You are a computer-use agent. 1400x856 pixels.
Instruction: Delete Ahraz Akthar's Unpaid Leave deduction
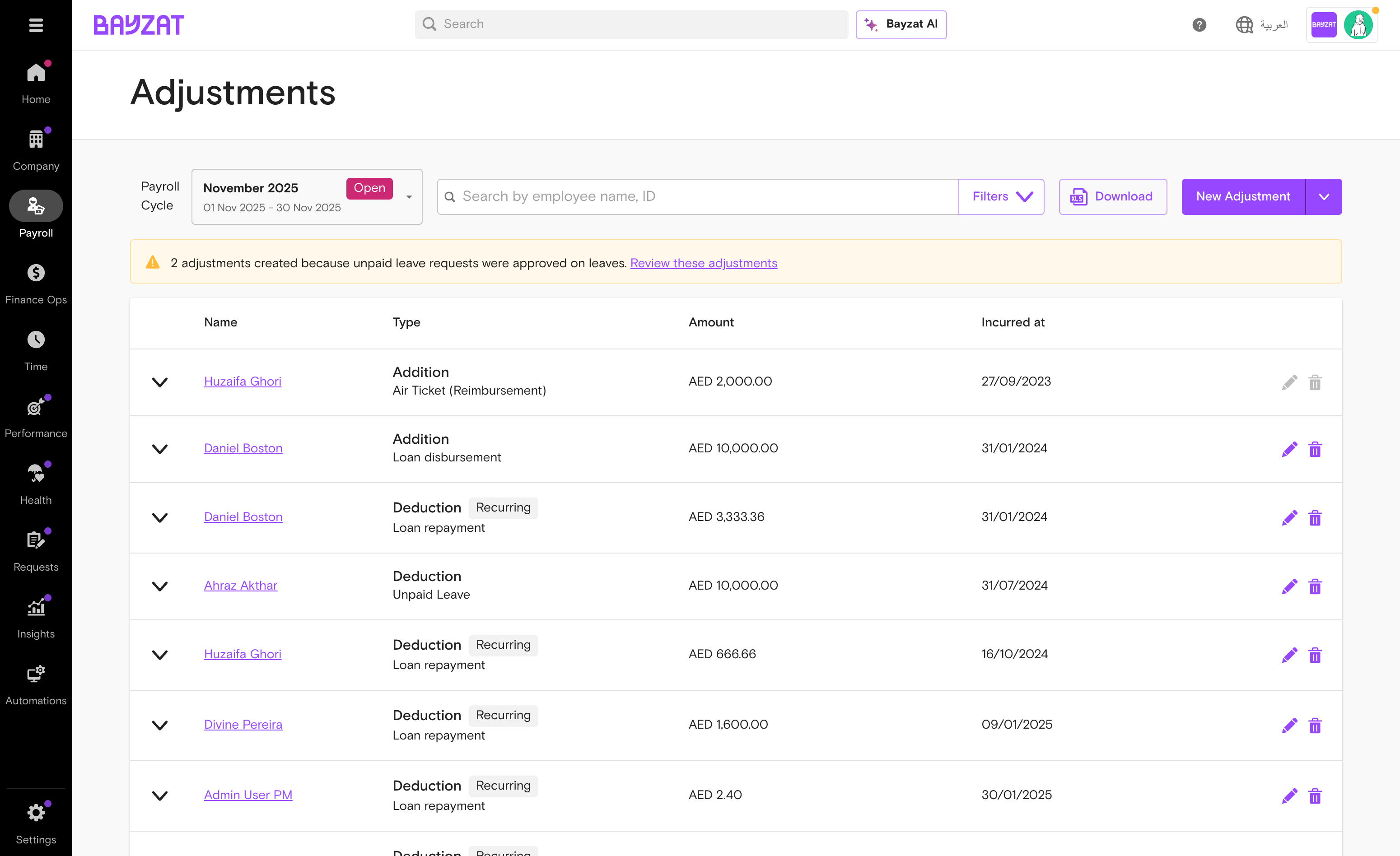point(1315,586)
